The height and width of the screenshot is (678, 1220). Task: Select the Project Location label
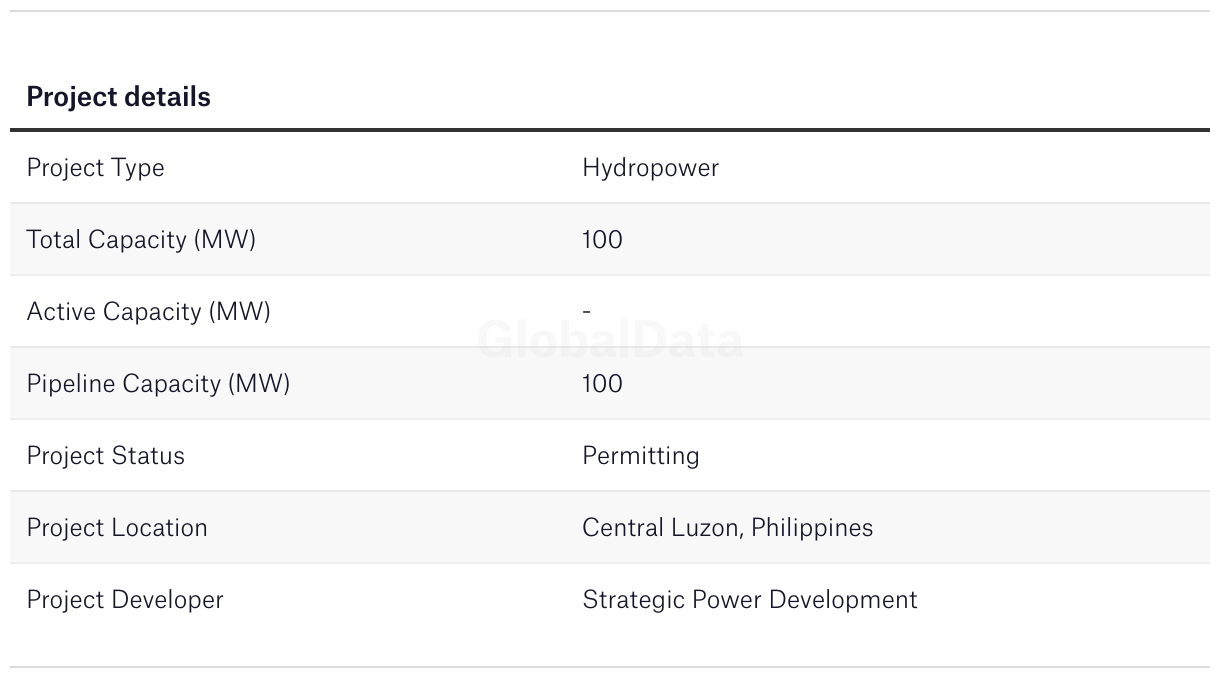click(117, 528)
